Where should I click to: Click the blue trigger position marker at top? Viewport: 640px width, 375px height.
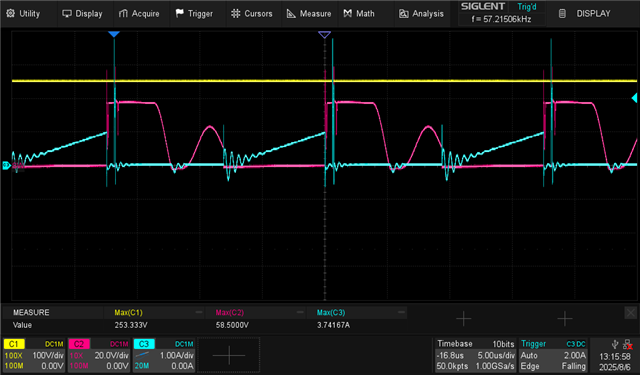click(114, 34)
